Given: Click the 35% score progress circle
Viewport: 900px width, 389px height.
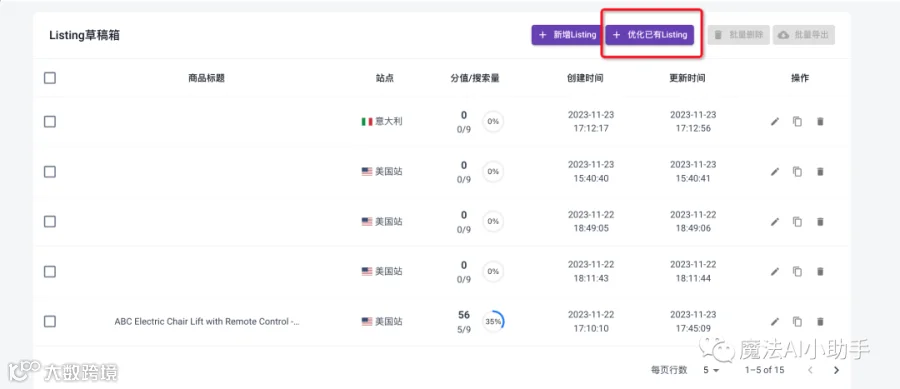Looking at the screenshot, I should (x=493, y=321).
